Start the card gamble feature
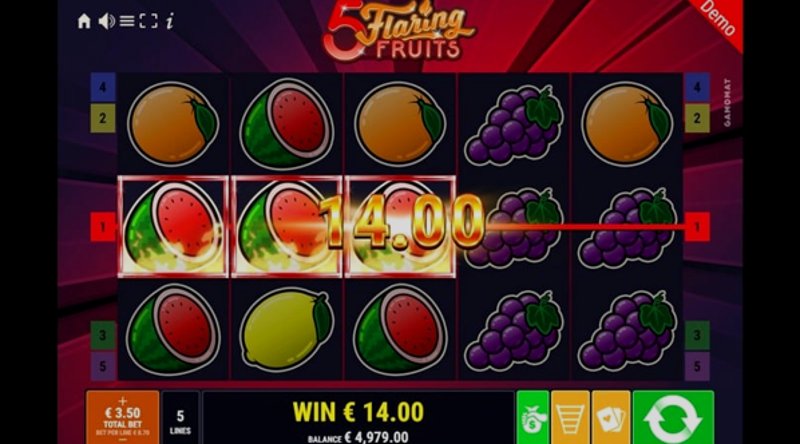The height and width of the screenshot is (444, 800). coord(611,417)
